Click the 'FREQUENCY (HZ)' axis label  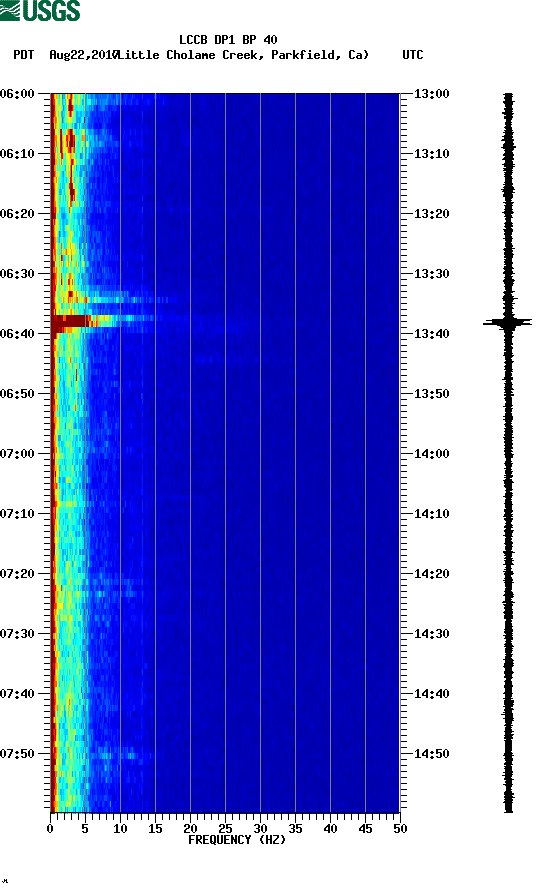click(x=237, y=840)
